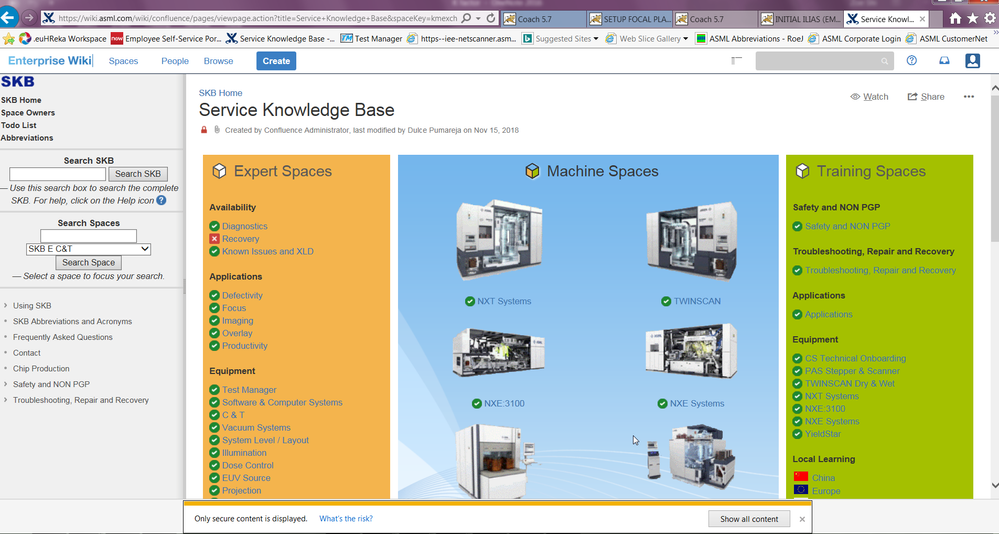Image resolution: width=999 pixels, height=534 pixels.
Task: Click the Machine Spaces cube icon
Action: tap(532, 171)
